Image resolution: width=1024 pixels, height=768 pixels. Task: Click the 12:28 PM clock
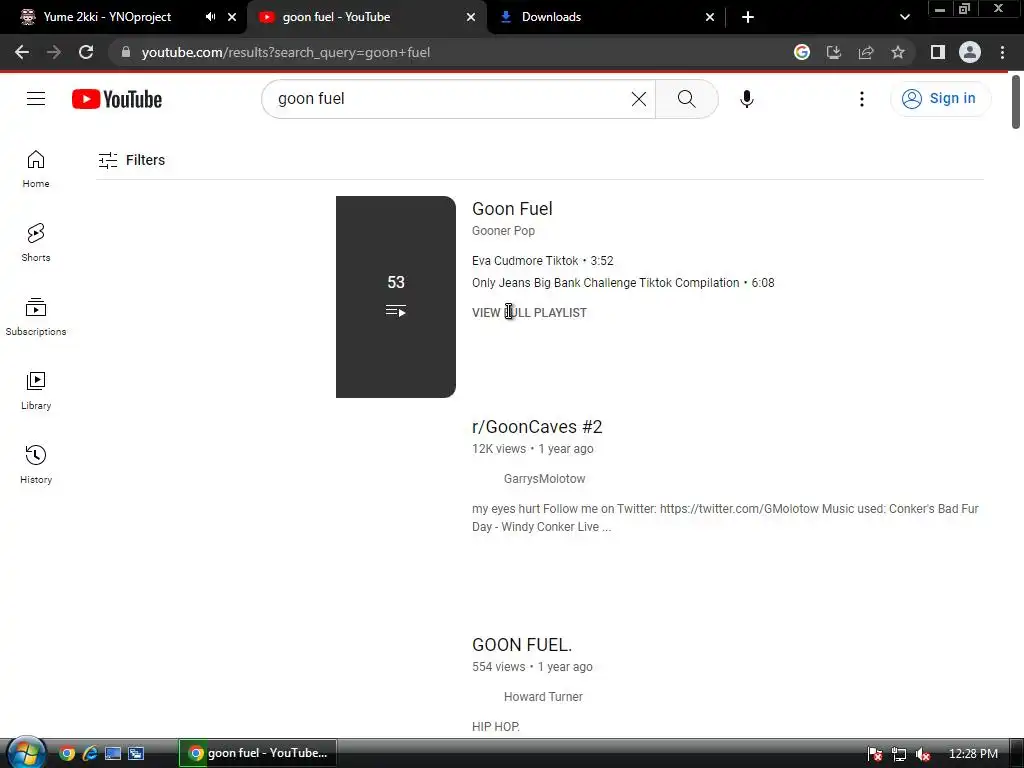point(973,754)
